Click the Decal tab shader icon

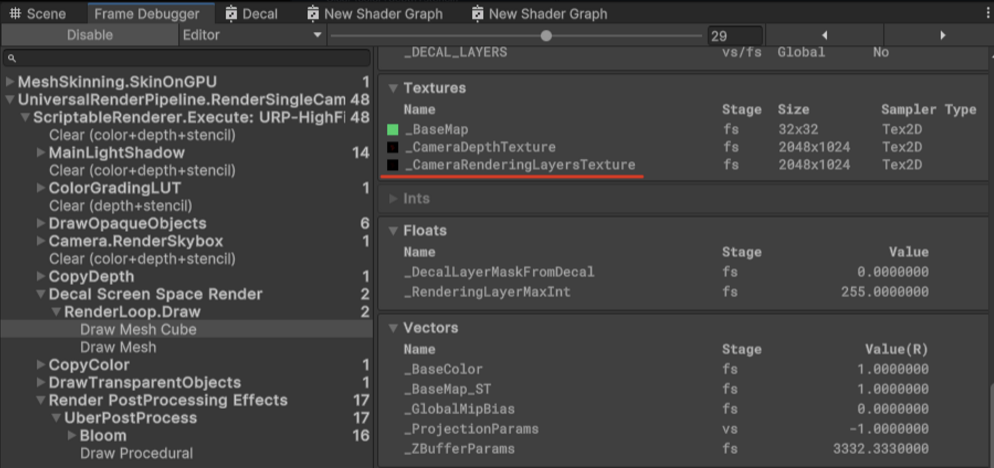231,13
